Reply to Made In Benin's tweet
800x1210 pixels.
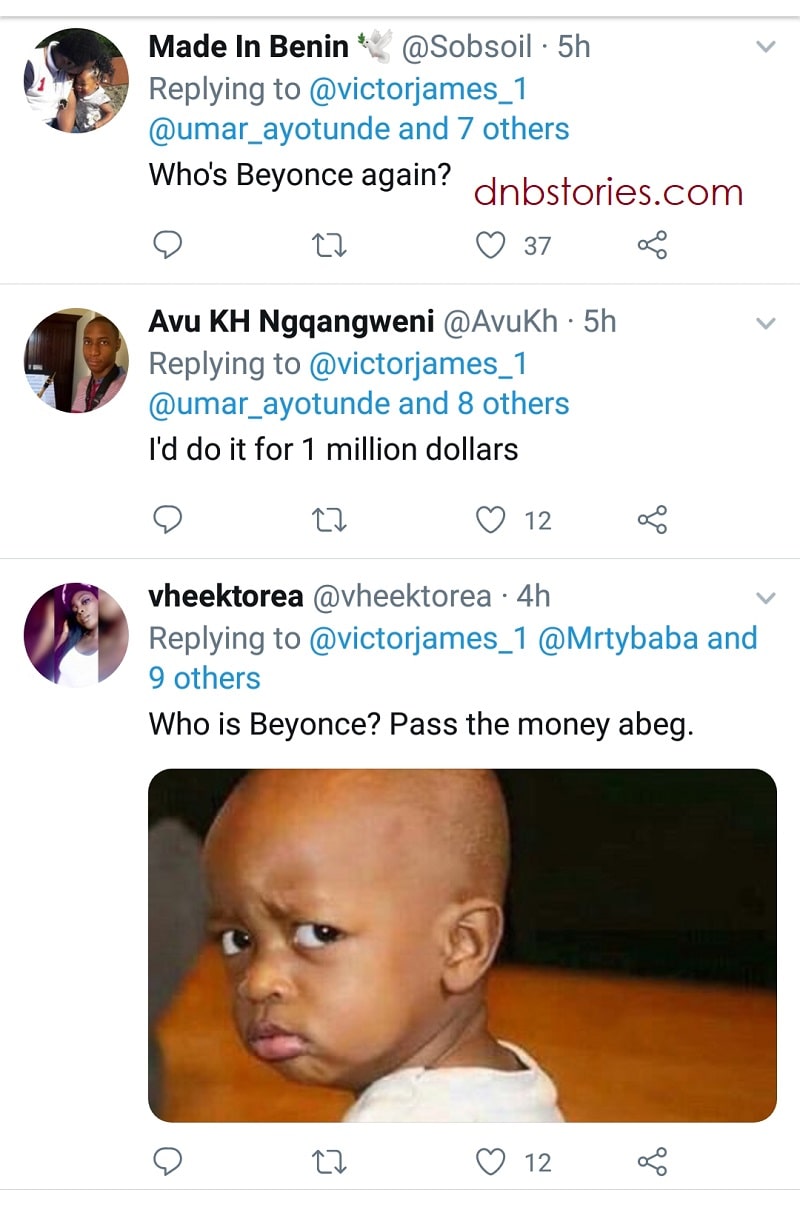pos(170,245)
